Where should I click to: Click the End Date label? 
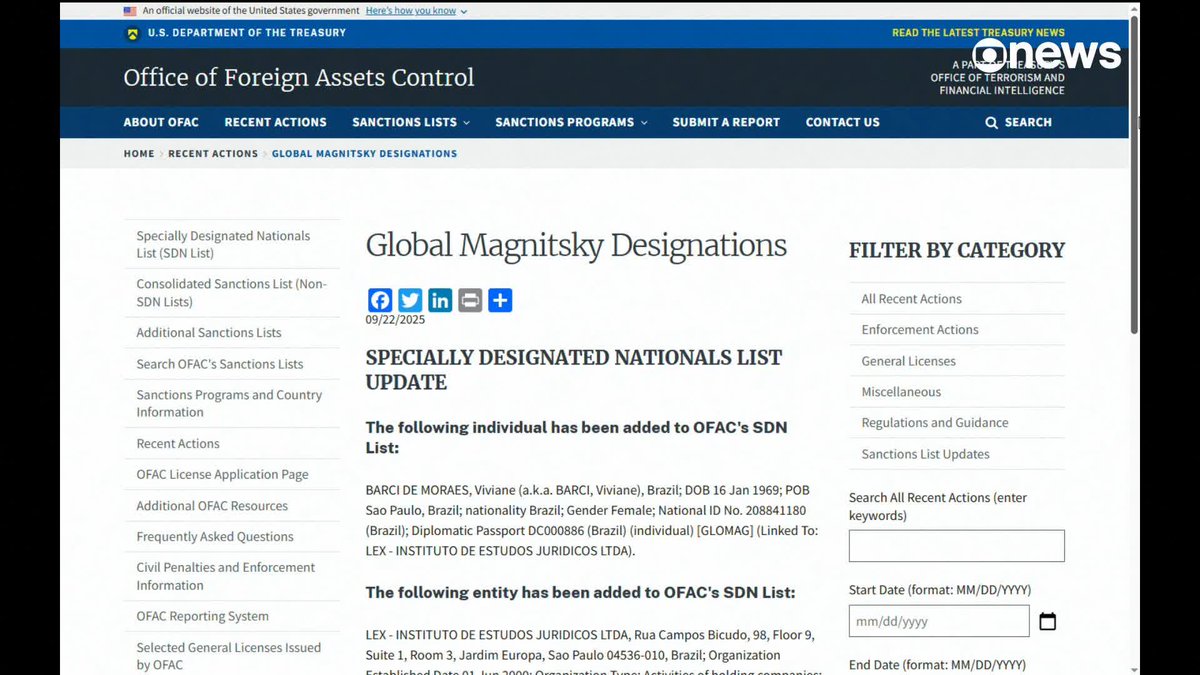click(x=937, y=665)
